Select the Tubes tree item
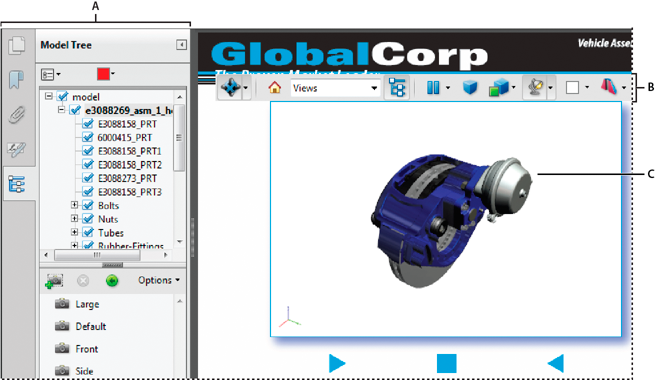This screenshot has height=380, width=655. coord(111,233)
